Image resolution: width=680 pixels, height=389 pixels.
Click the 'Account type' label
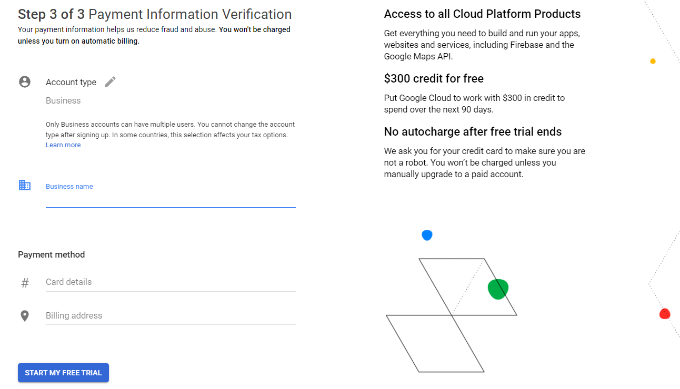click(x=71, y=82)
